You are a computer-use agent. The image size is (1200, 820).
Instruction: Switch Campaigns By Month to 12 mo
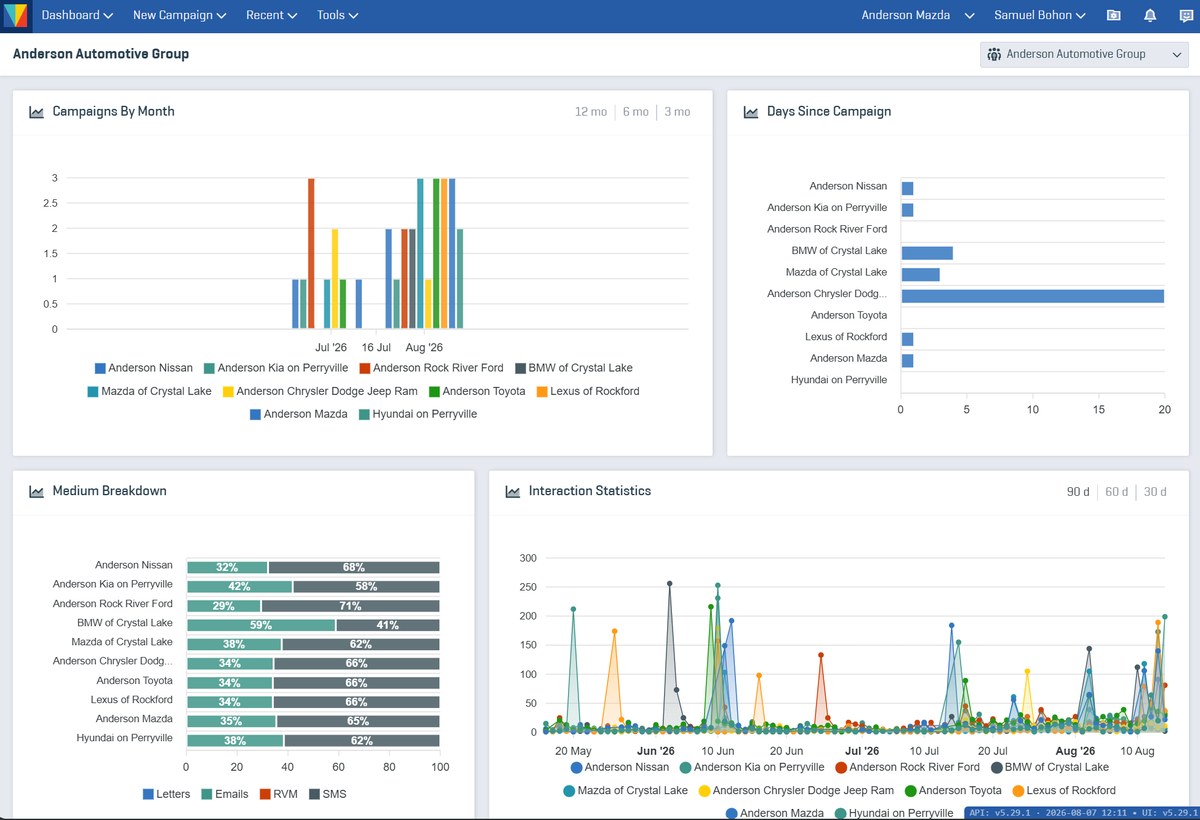591,112
